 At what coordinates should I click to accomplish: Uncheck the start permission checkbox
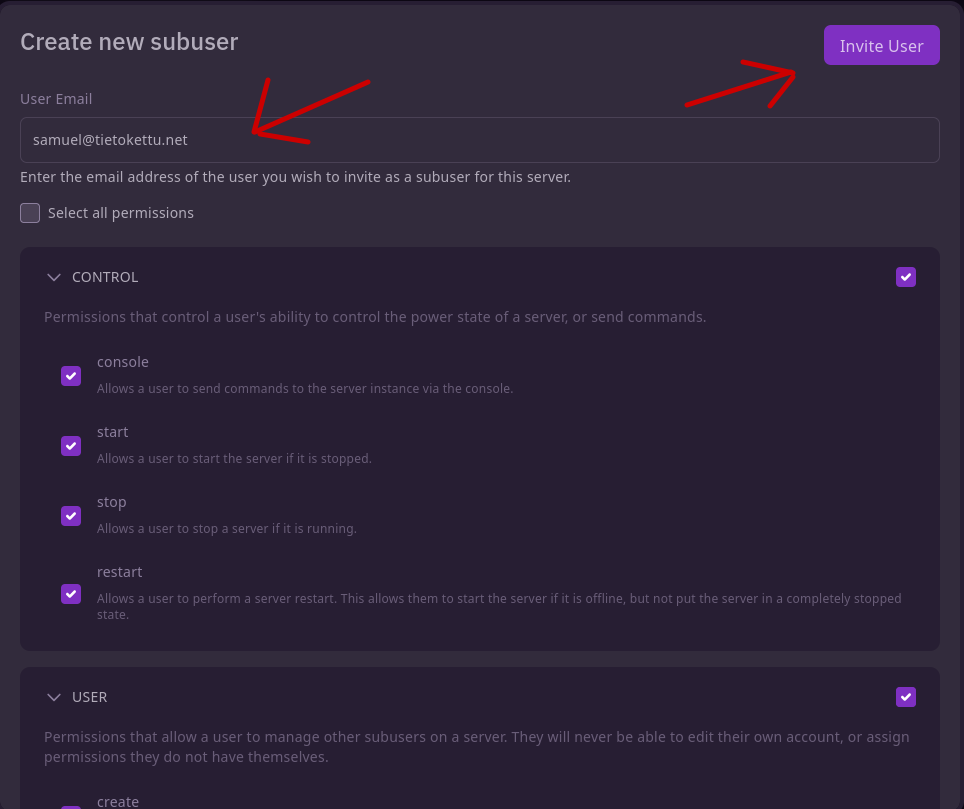click(71, 446)
